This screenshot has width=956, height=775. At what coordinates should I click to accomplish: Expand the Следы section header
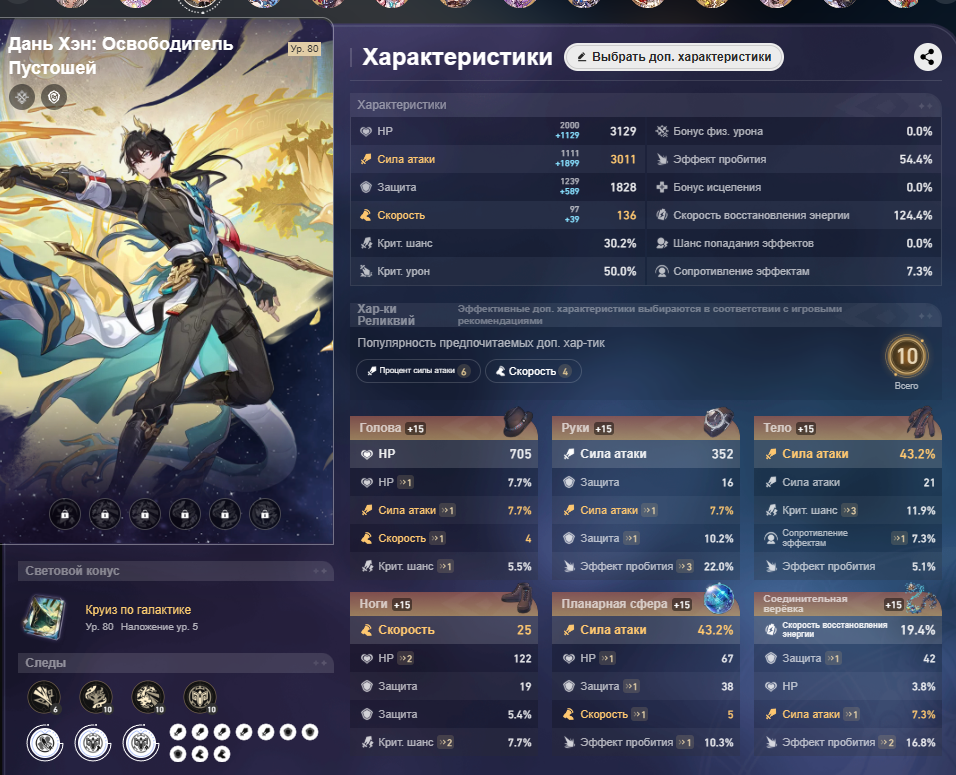pos(176,663)
